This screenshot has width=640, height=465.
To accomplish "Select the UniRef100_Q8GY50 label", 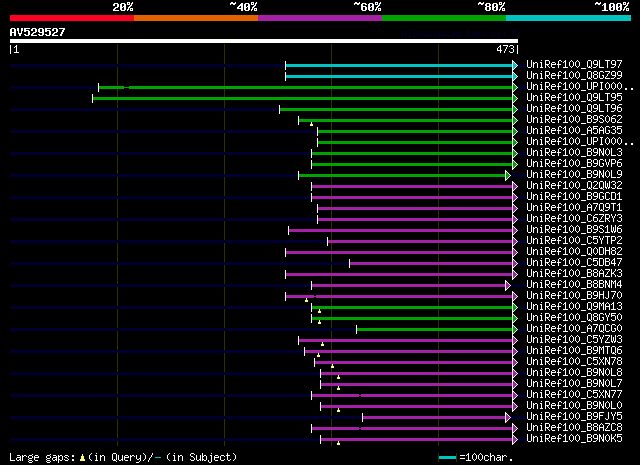I will 574,318.
